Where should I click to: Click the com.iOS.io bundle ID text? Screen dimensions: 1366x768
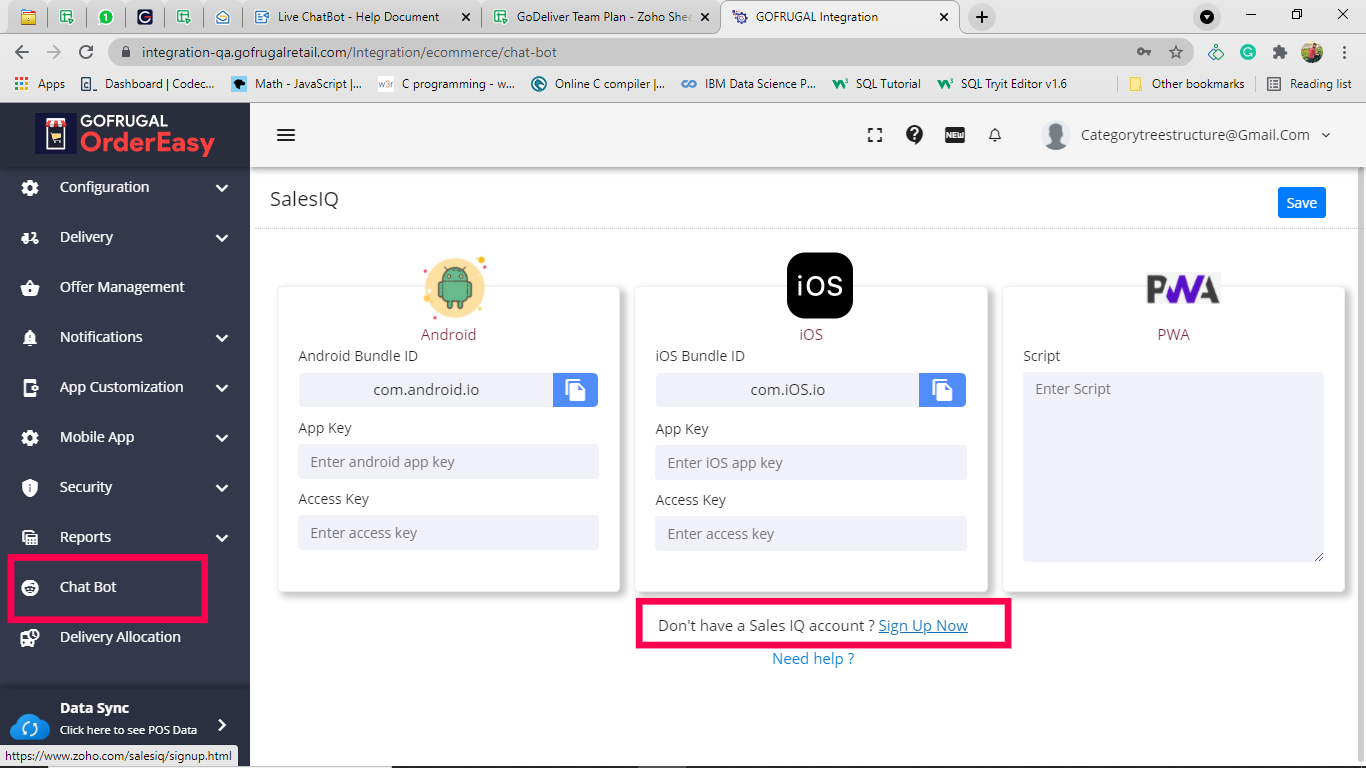coord(788,390)
